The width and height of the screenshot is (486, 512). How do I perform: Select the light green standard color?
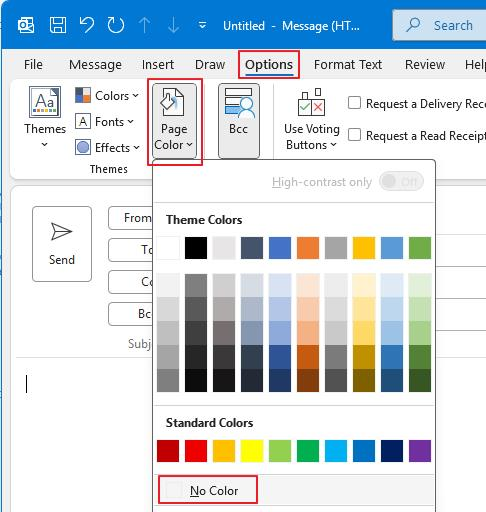[280, 451]
